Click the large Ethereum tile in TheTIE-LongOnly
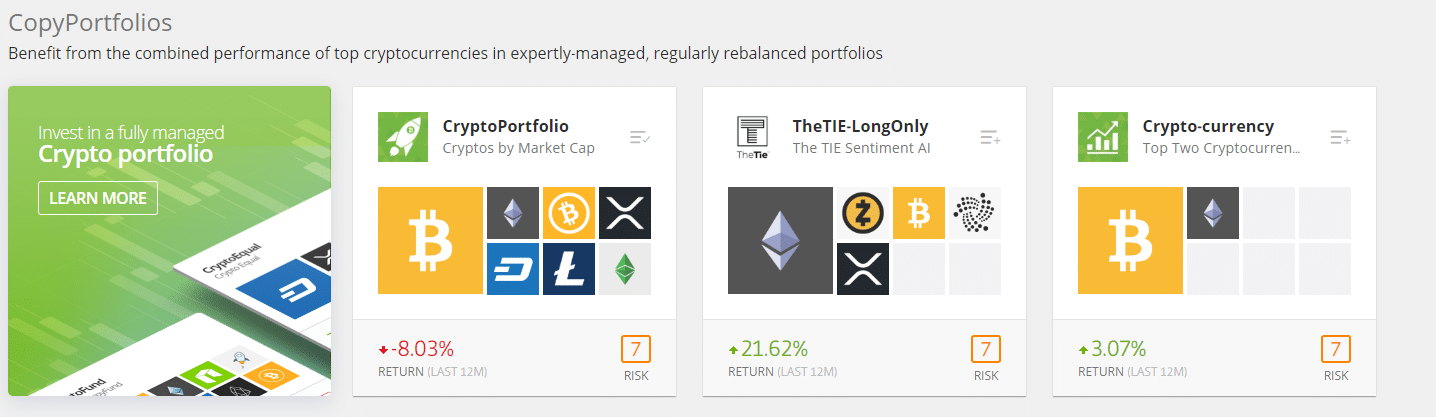Screen dimensions: 1436x417 click(x=780, y=241)
